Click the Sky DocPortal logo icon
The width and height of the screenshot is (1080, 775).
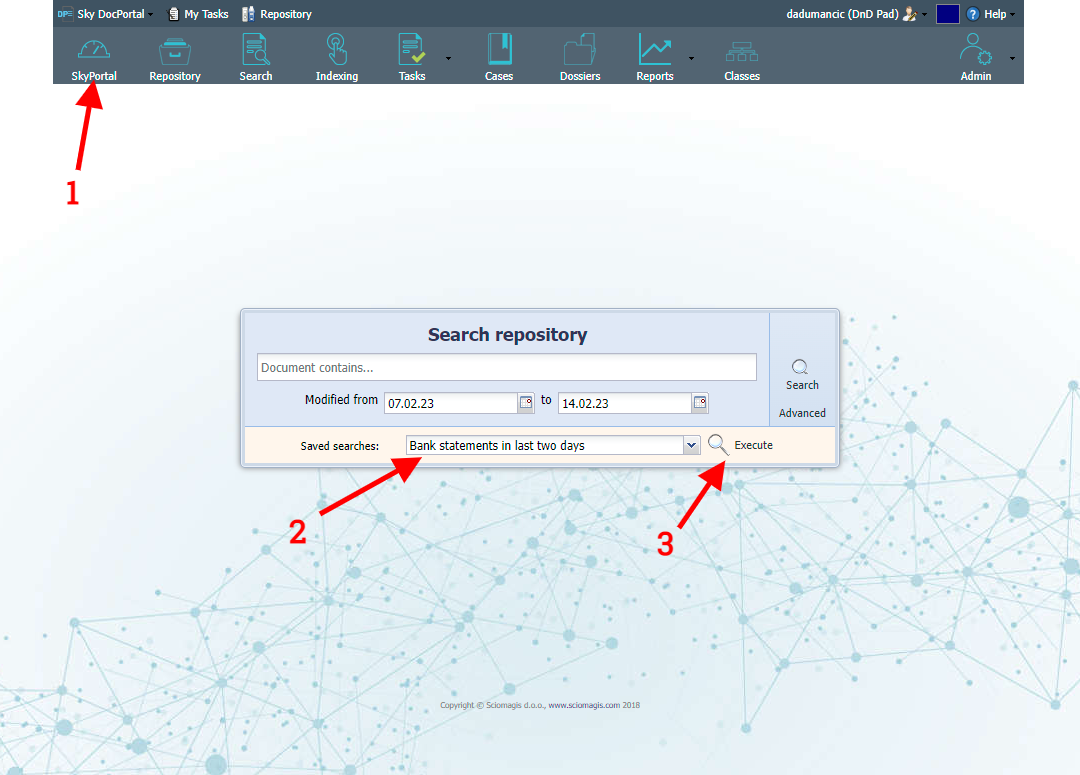pos(65,14)
